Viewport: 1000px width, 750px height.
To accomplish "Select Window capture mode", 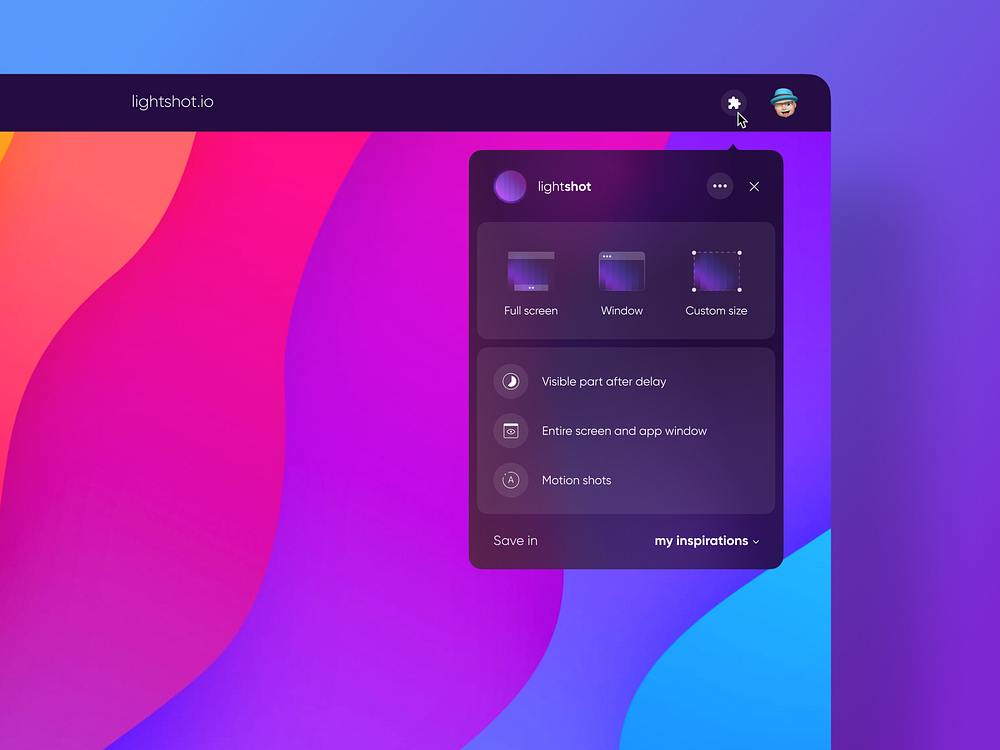I will (621, 282).
